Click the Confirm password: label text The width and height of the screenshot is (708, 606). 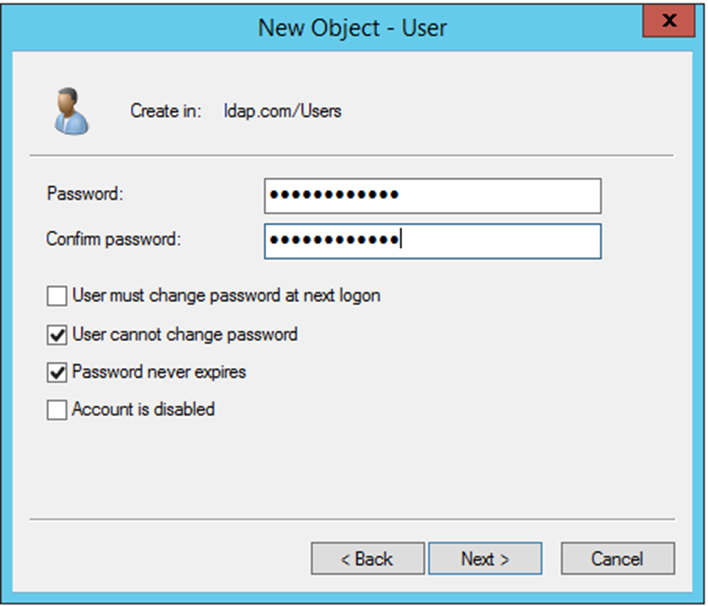tap(113, 239)
